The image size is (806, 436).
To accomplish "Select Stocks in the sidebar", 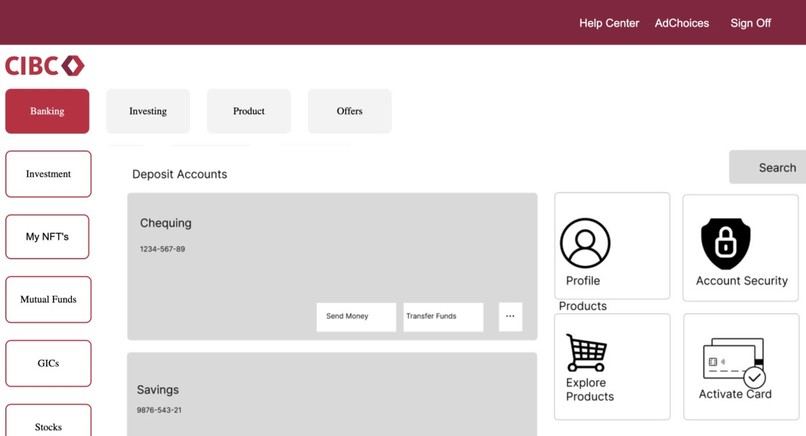I will tap(48, 421).
